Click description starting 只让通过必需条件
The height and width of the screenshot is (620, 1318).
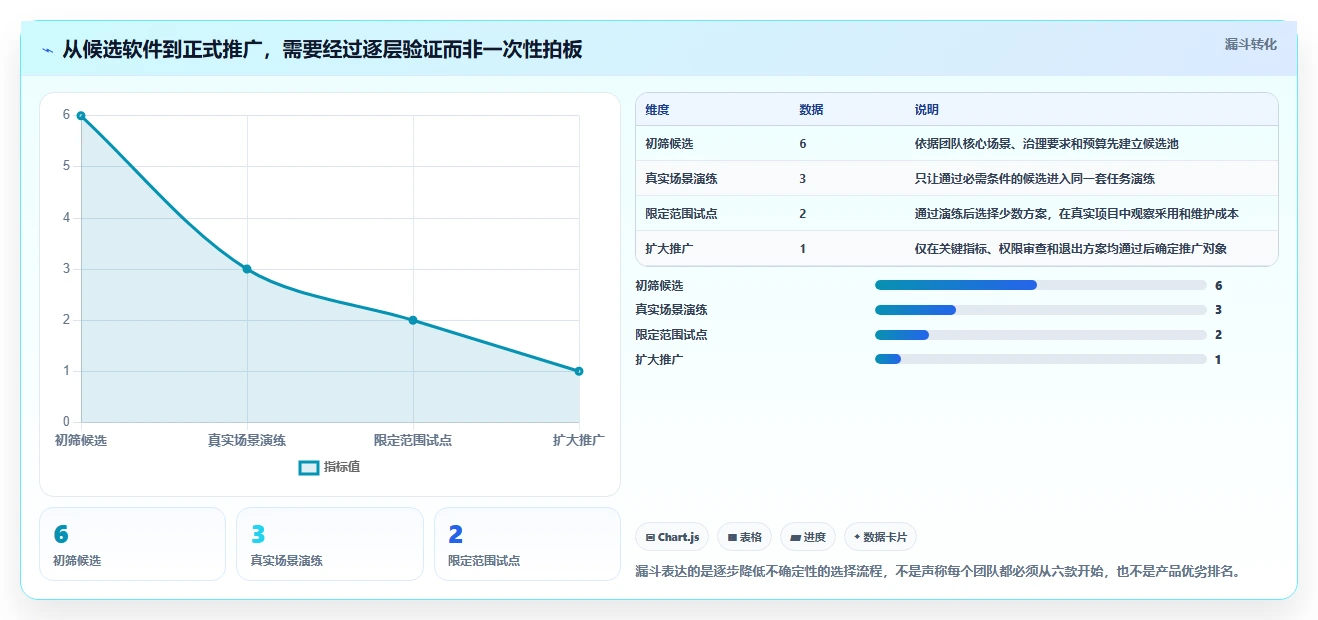1035,179
